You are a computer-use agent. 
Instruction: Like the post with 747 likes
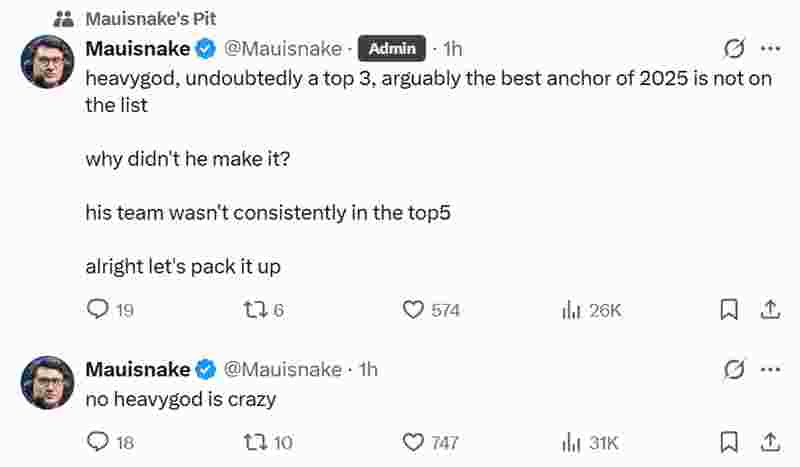click(x=414, y=442)
